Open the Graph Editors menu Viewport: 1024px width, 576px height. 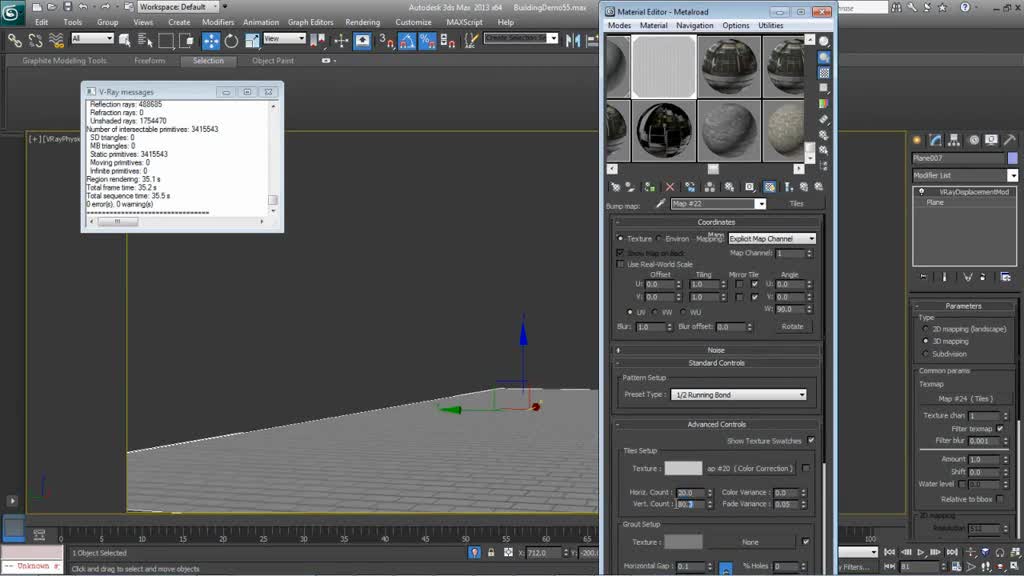(x=310, y=22)
